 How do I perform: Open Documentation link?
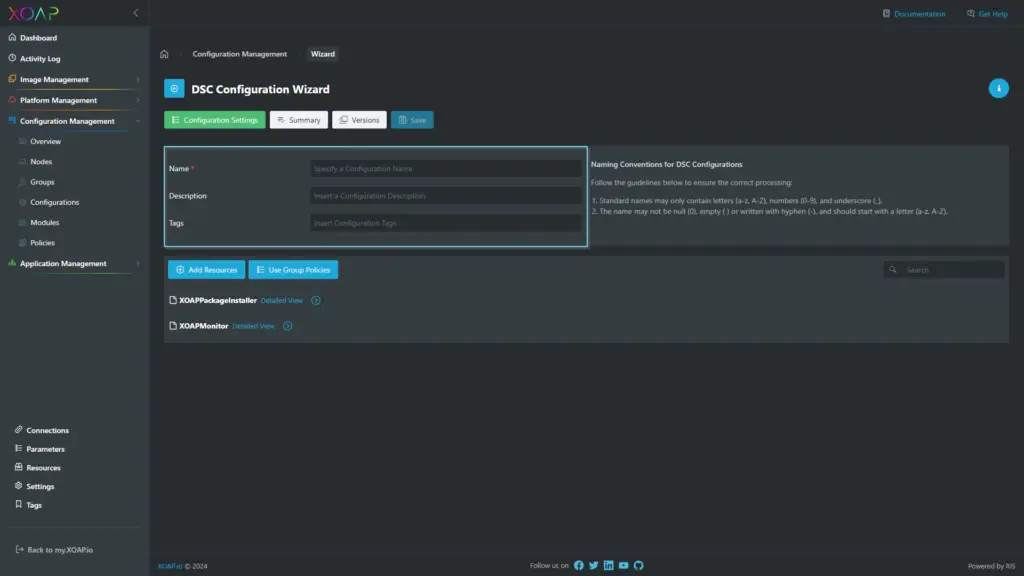(x=914, y=14)
